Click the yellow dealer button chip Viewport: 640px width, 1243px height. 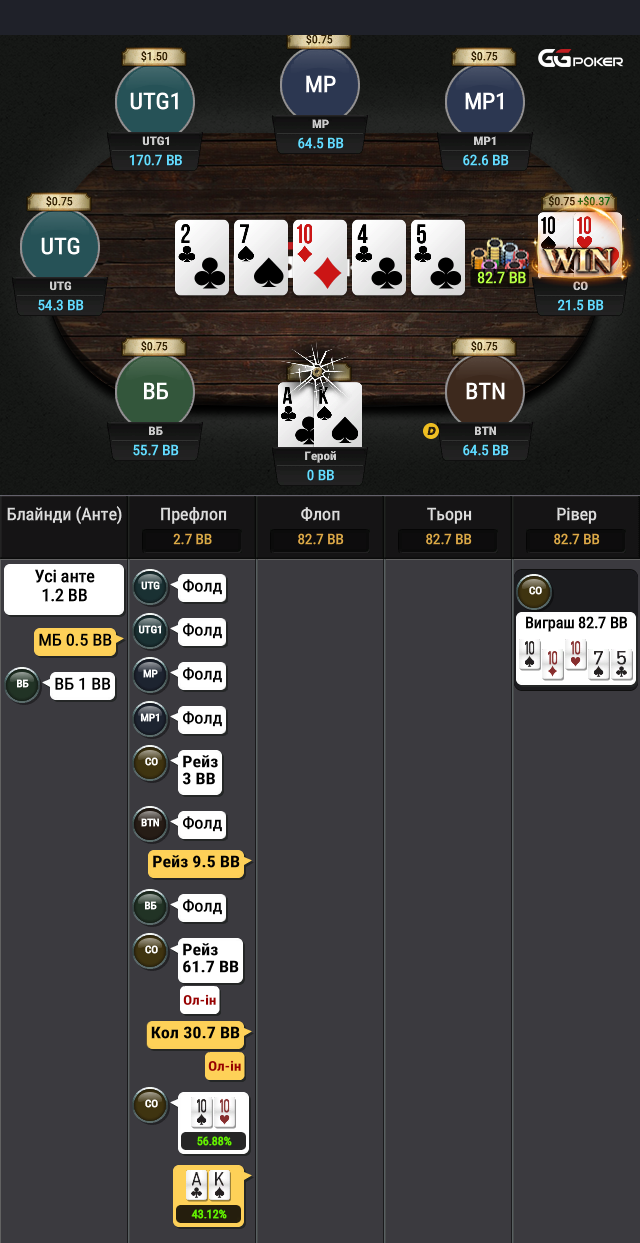tap(432, 431)
